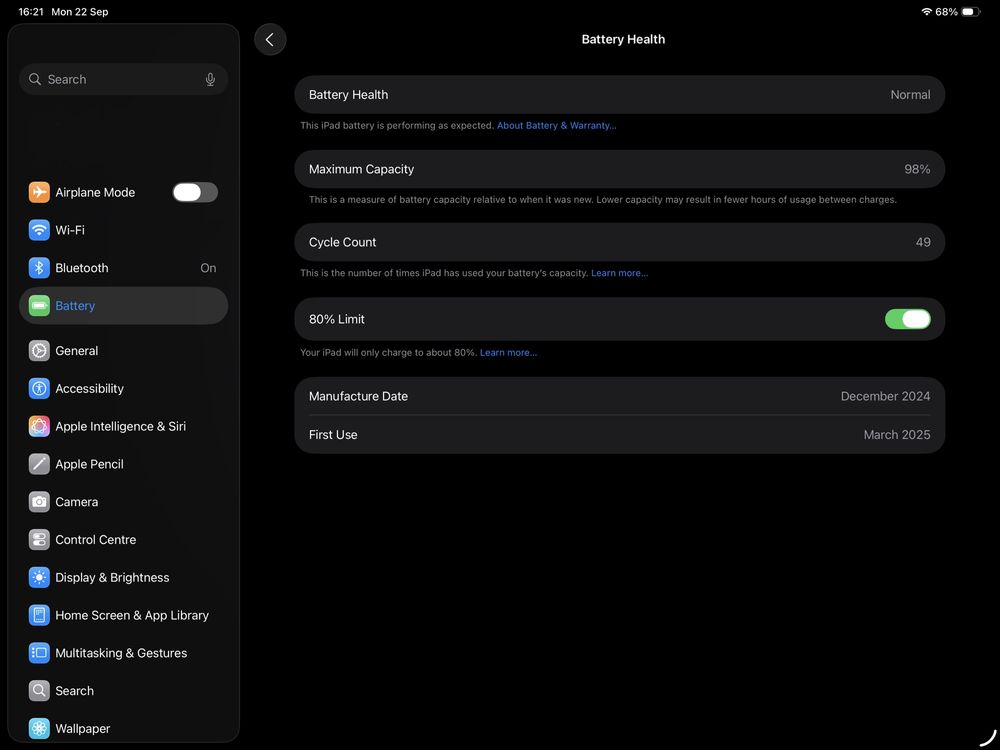
Task: Tap the General gear icon
Action: pyautogui.click(x=39, y=351)
